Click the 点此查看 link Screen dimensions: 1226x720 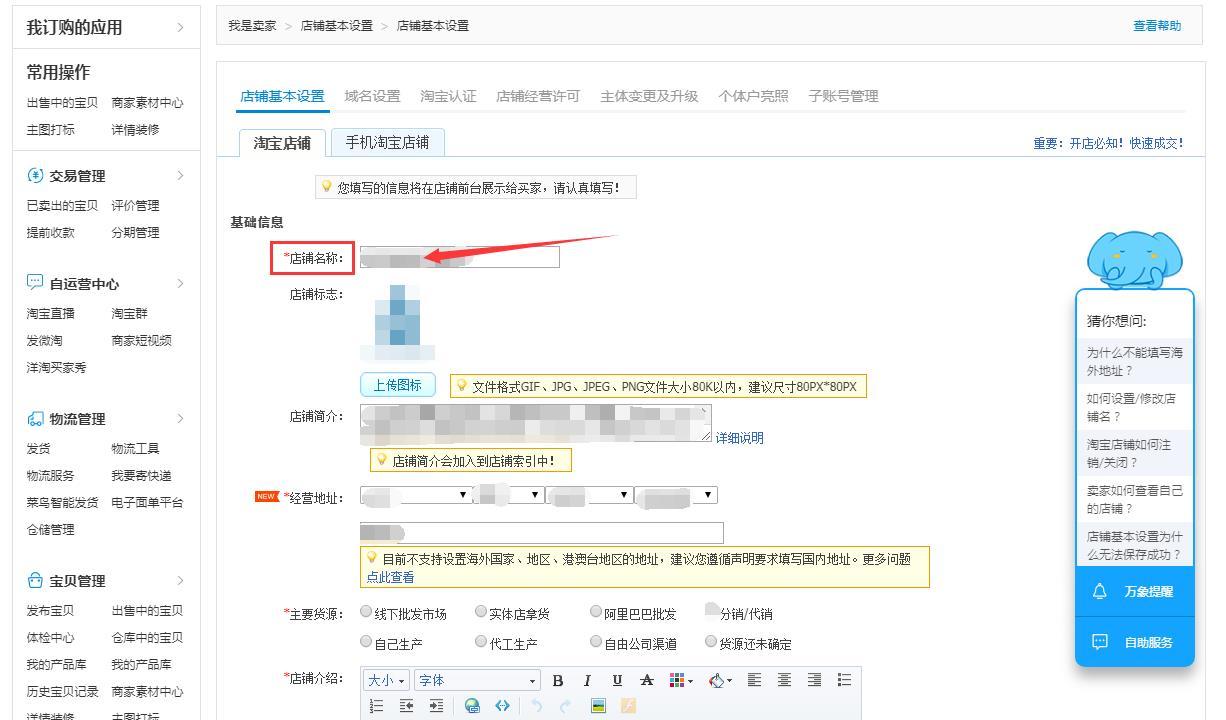pyautogui.click(x=390, y=577)
